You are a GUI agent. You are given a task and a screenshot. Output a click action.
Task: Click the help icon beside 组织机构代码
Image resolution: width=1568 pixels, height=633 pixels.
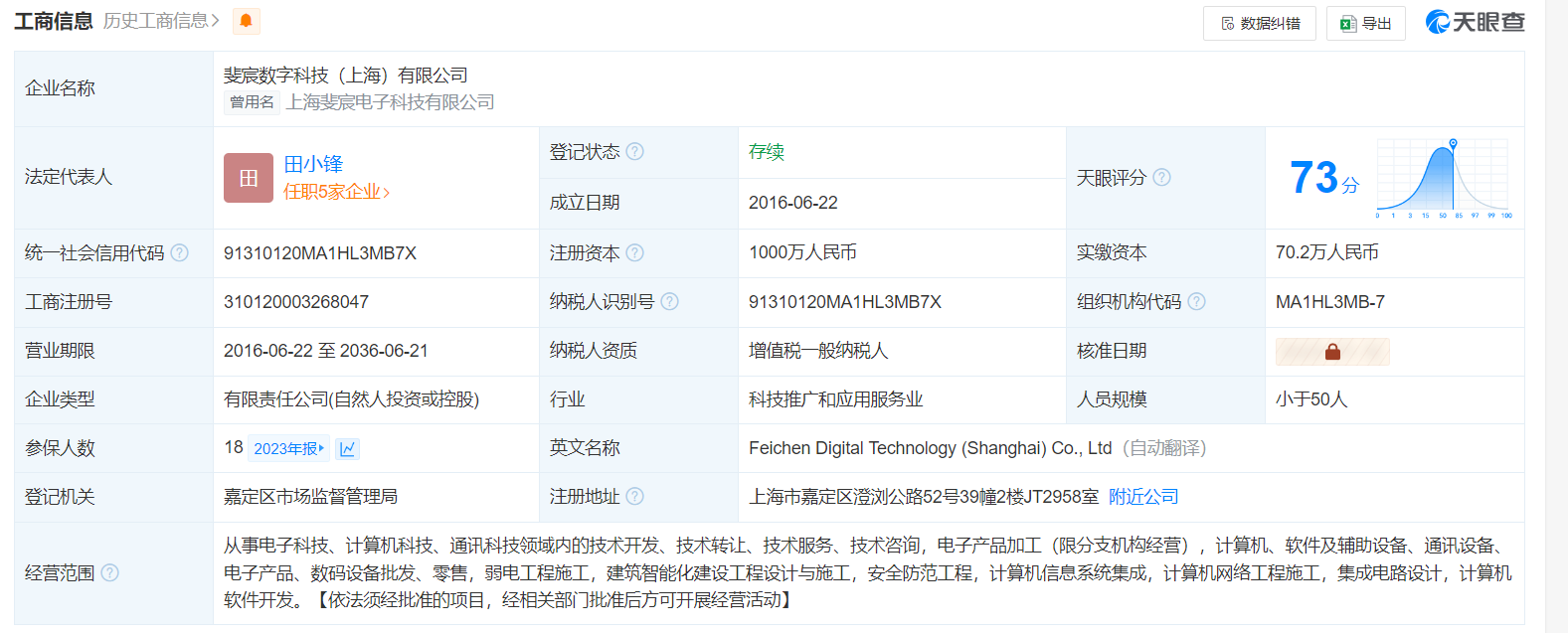point(1197,301)
